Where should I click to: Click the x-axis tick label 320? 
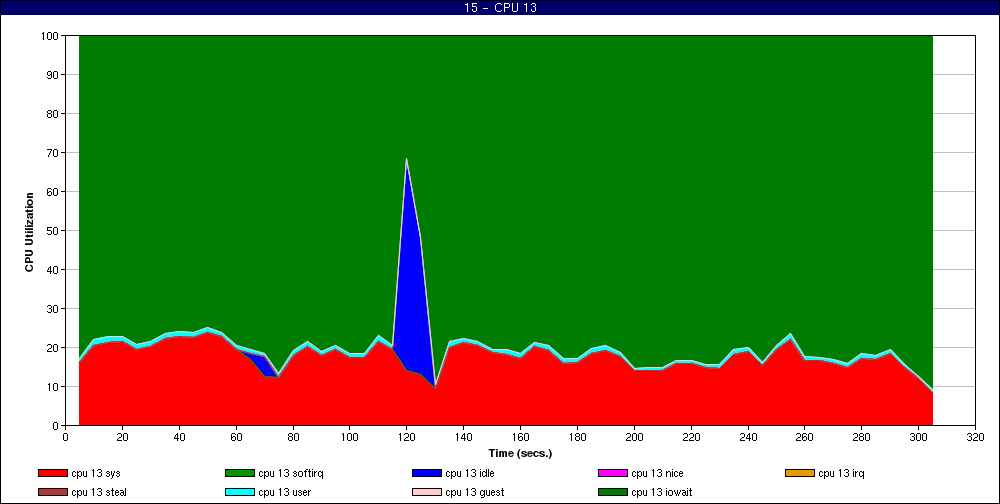pyautogui.click(x=975, y=438)
